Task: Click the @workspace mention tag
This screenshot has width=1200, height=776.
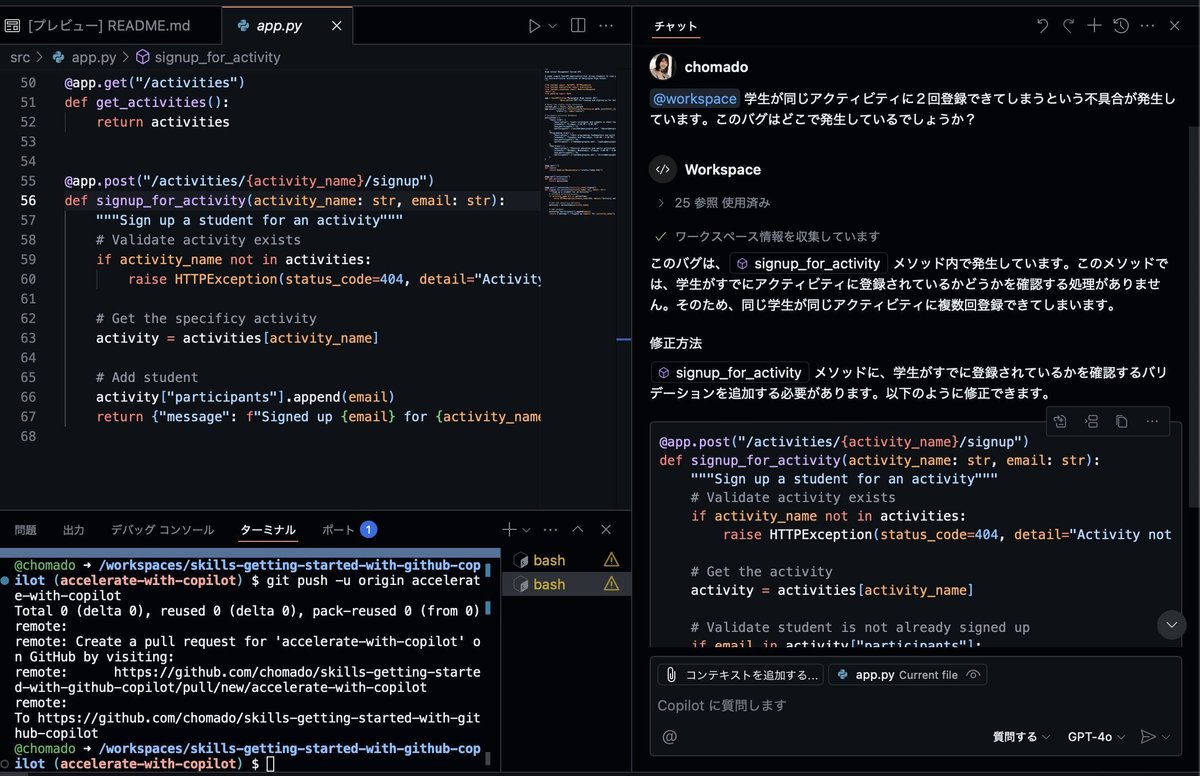Action: (694, 98)
